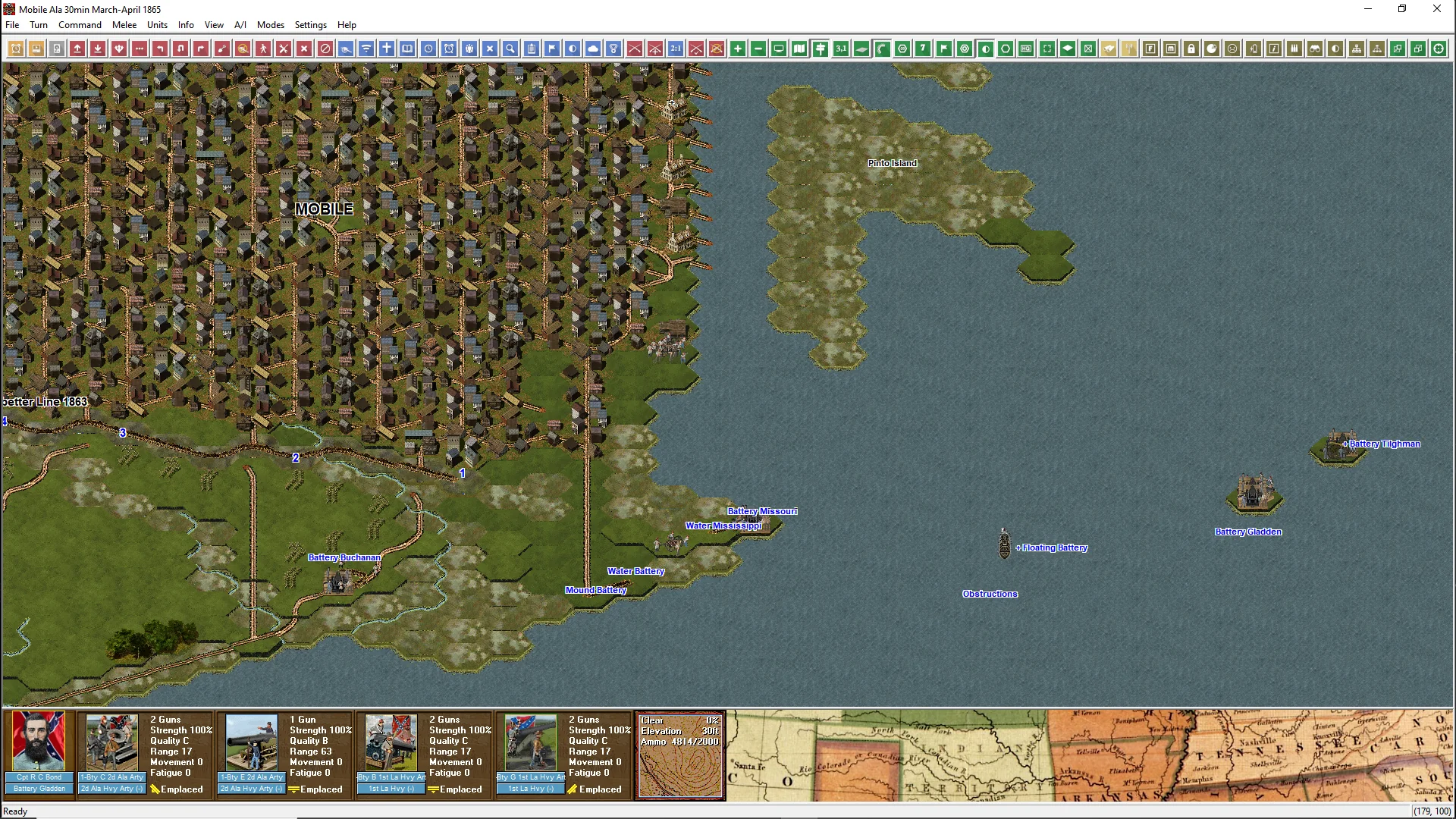Open the Command menu
The height and width of the screenshot is (819, 1456).
80,25
